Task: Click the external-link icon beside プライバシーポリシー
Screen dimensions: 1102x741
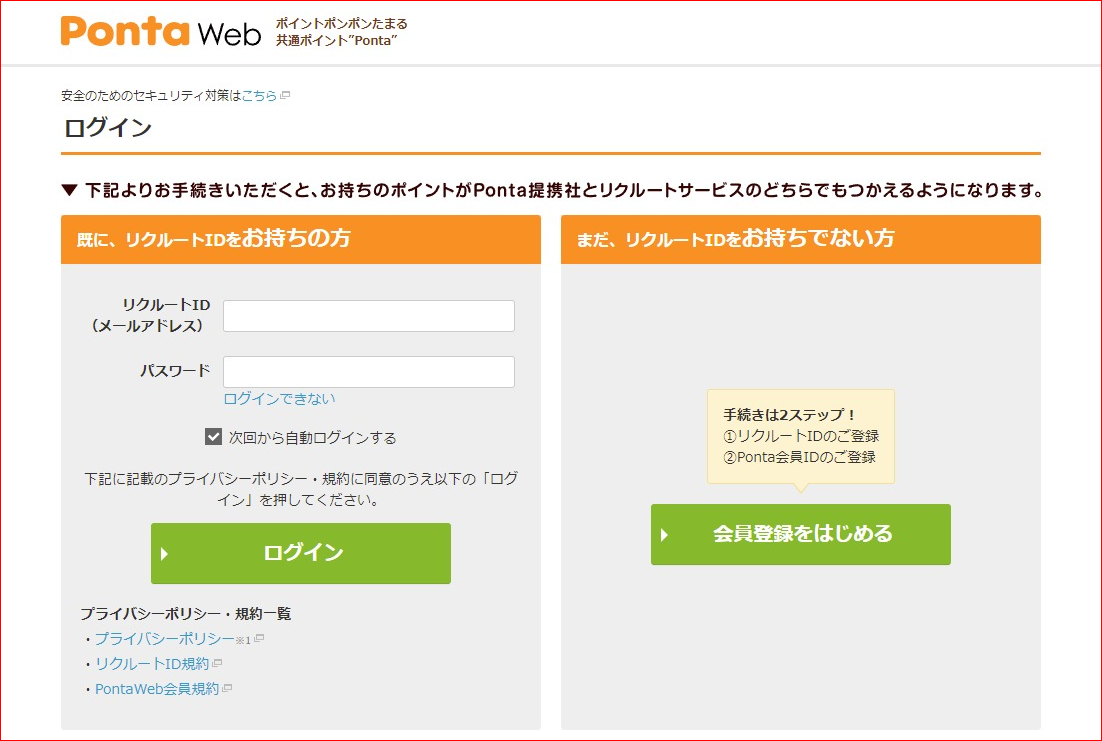Action: pos(258,640)
